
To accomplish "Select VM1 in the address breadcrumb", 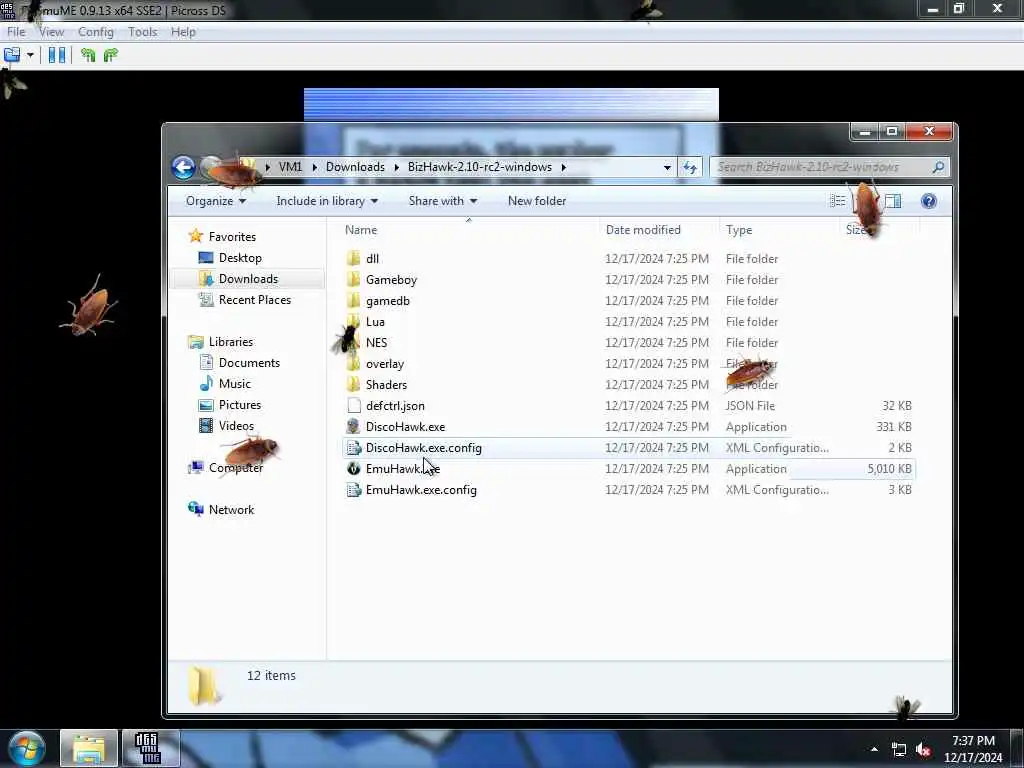I will coord(290,167).
